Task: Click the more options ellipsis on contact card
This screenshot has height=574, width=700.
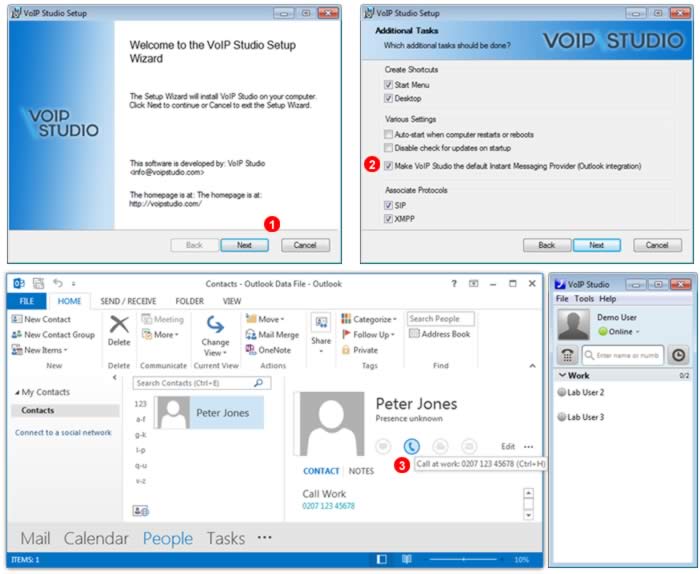Action: (529, 446)
